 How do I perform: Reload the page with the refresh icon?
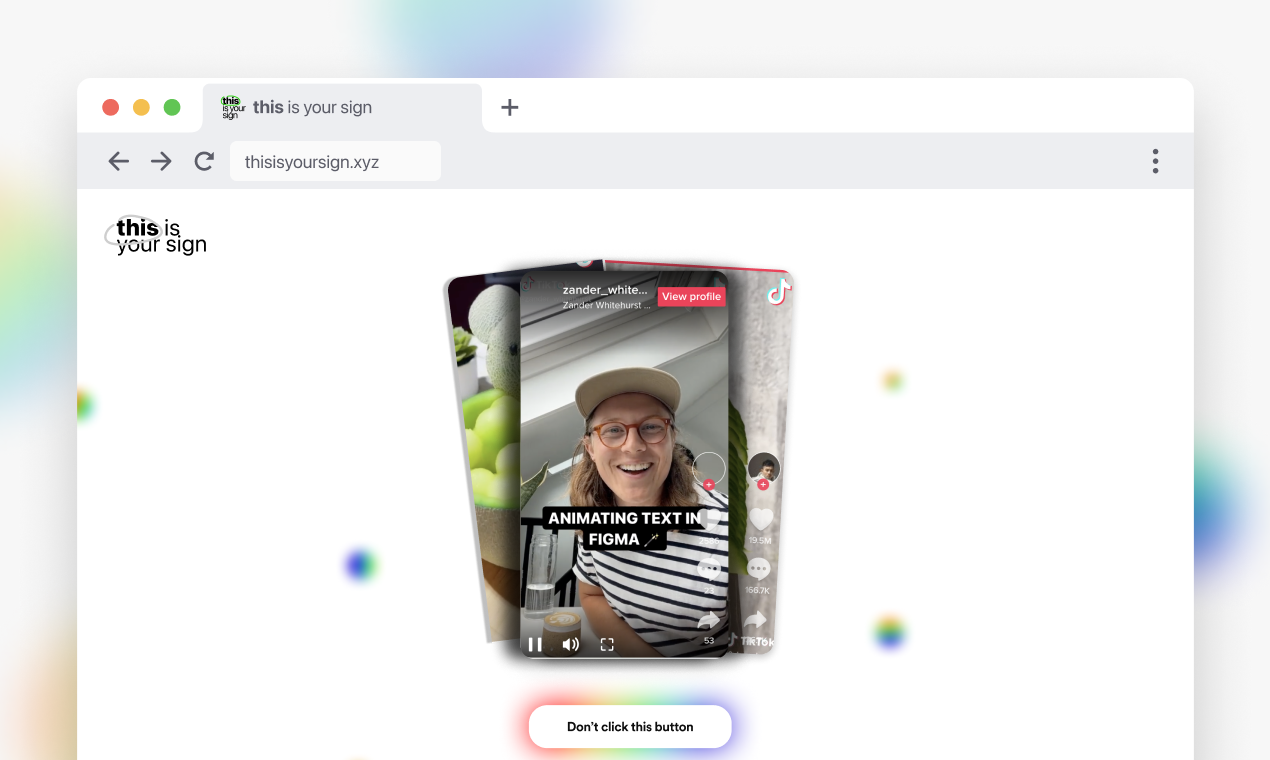[204, 161]
